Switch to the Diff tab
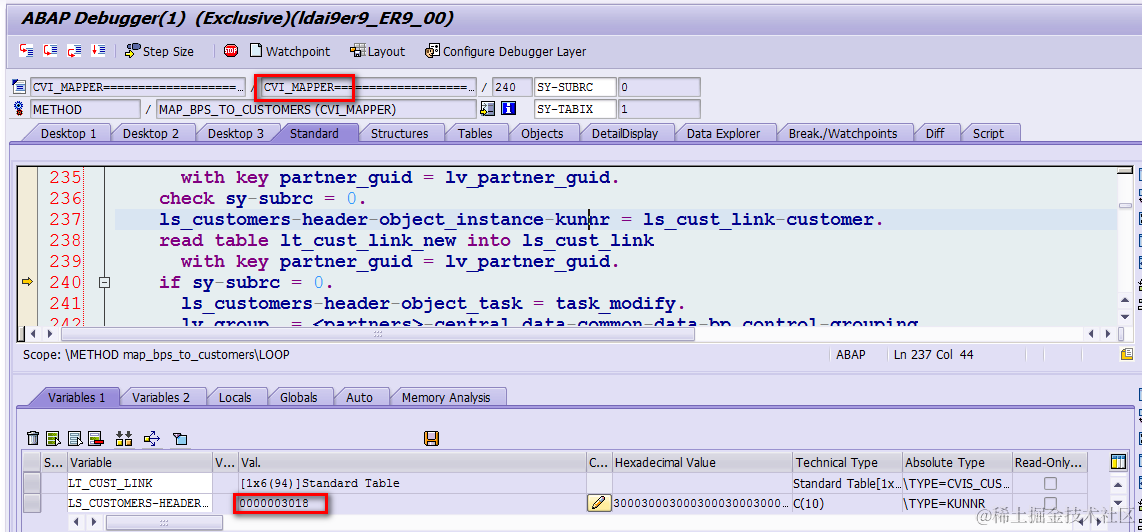The image size is (1142, 532). 935,133
